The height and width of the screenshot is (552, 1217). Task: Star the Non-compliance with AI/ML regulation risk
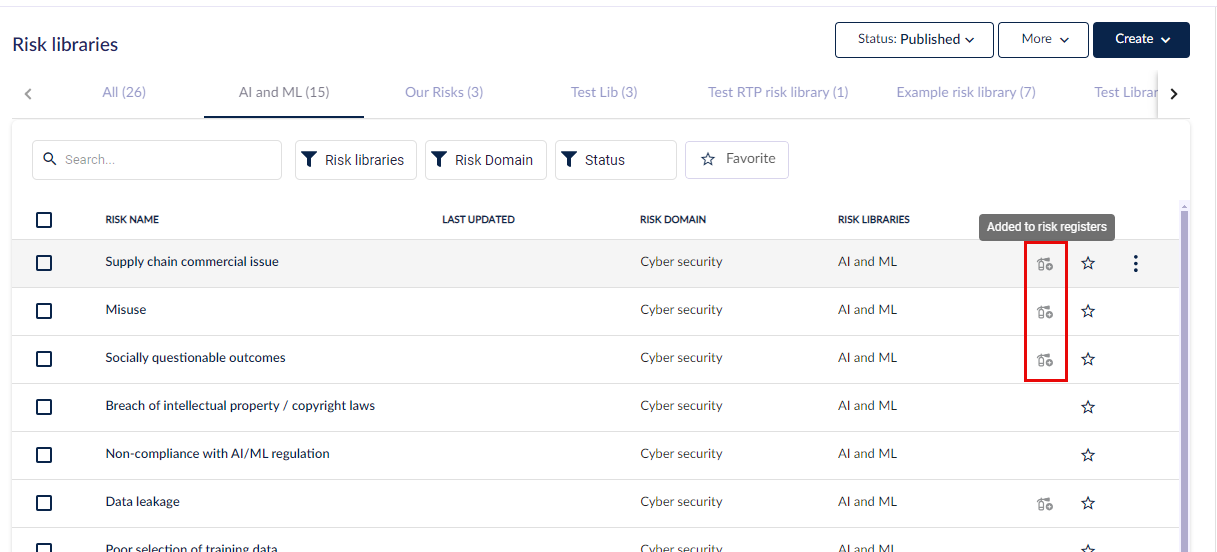pyautogui.click(x=1088, y=455)
